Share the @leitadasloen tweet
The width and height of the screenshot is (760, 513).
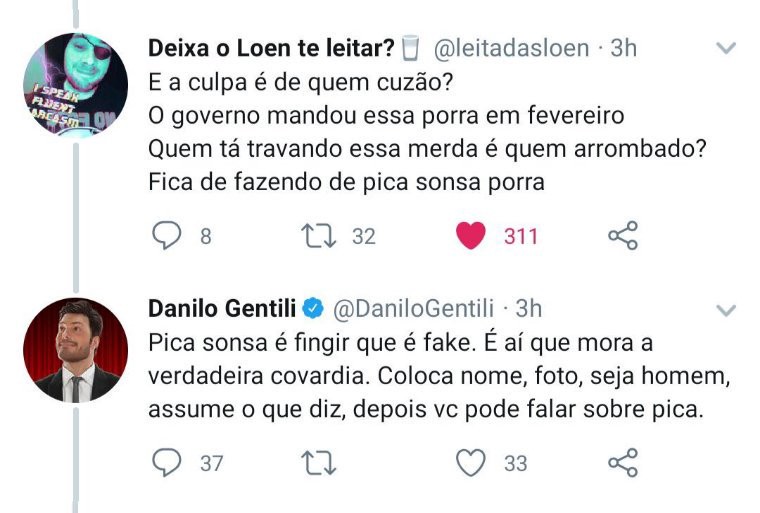point(622,236)
